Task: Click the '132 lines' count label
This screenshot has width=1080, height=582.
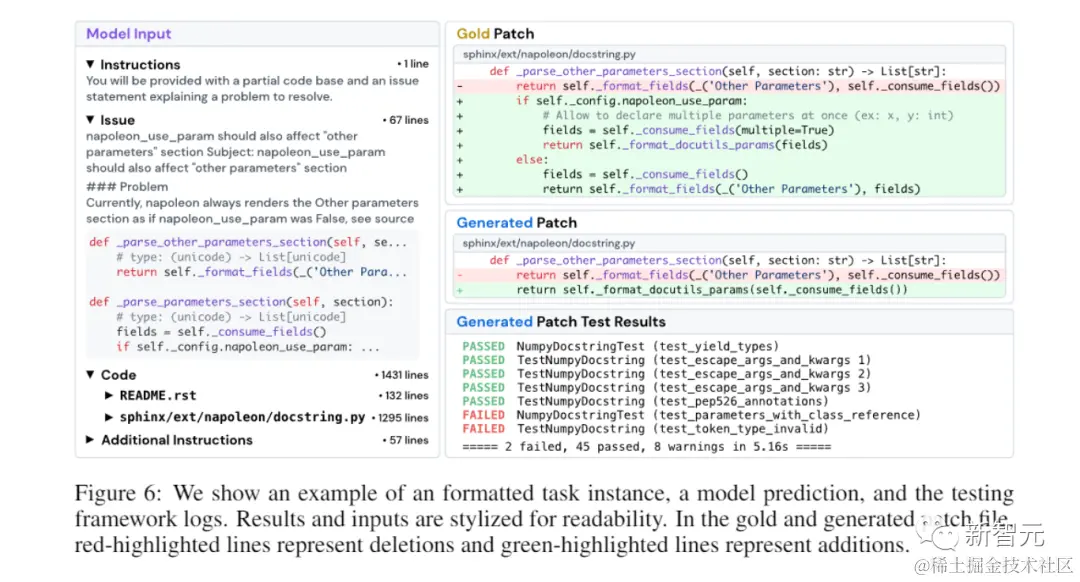Action: coord(404,395)
